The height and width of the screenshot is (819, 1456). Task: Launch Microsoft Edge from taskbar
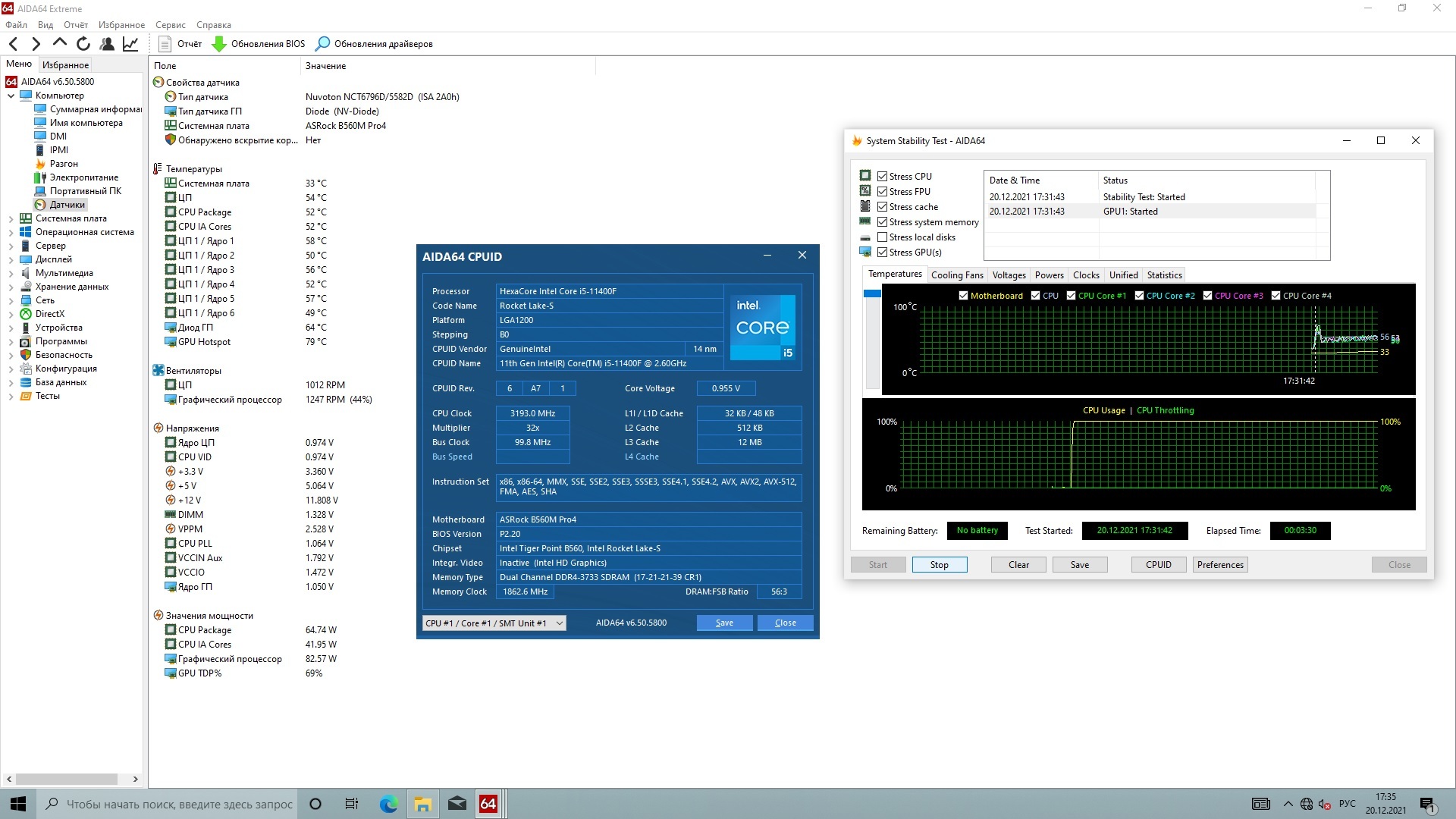388,804
